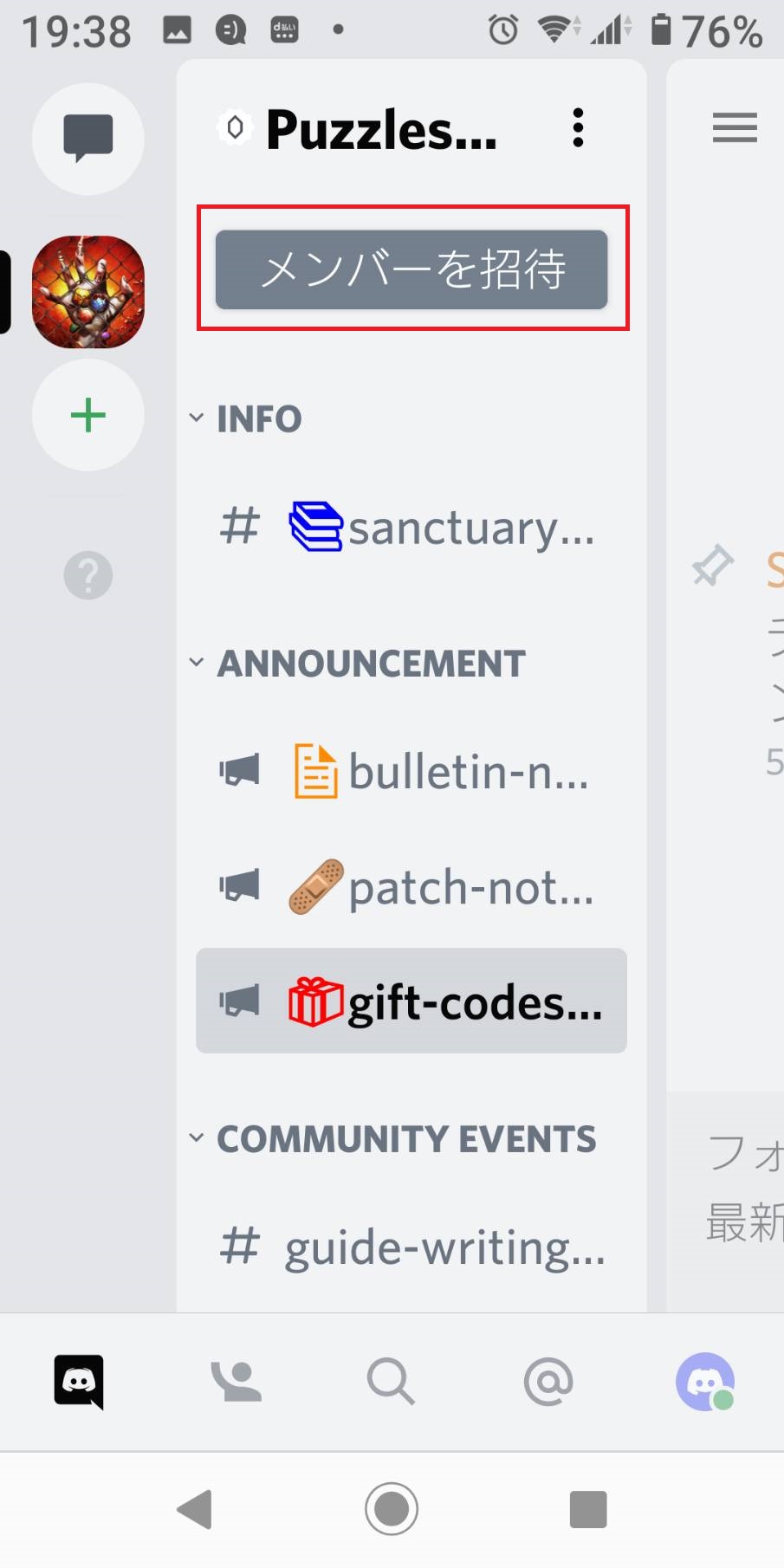Image resolution: width=784 pixels, height=1568 pixels.
Task: Select the gift-codes channel
Action: pyautogui.click(x=411, y=1001)
